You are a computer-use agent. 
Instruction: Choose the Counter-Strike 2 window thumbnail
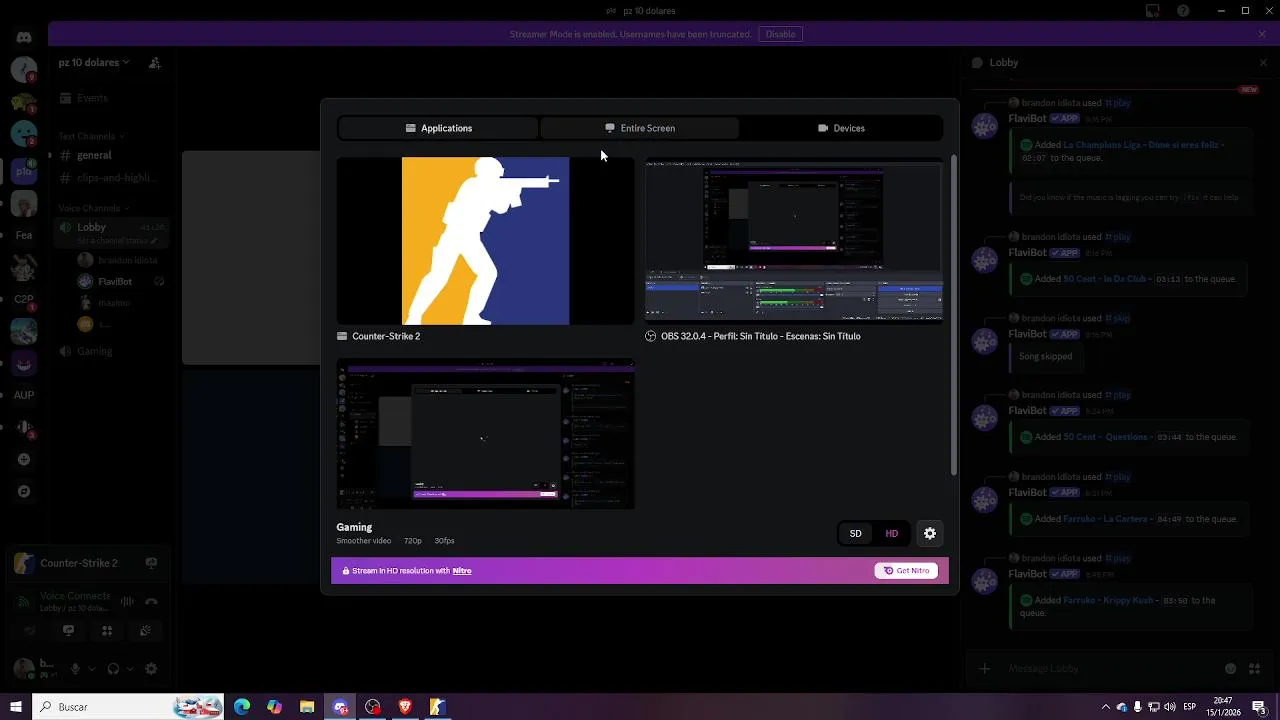pos(485,241)
